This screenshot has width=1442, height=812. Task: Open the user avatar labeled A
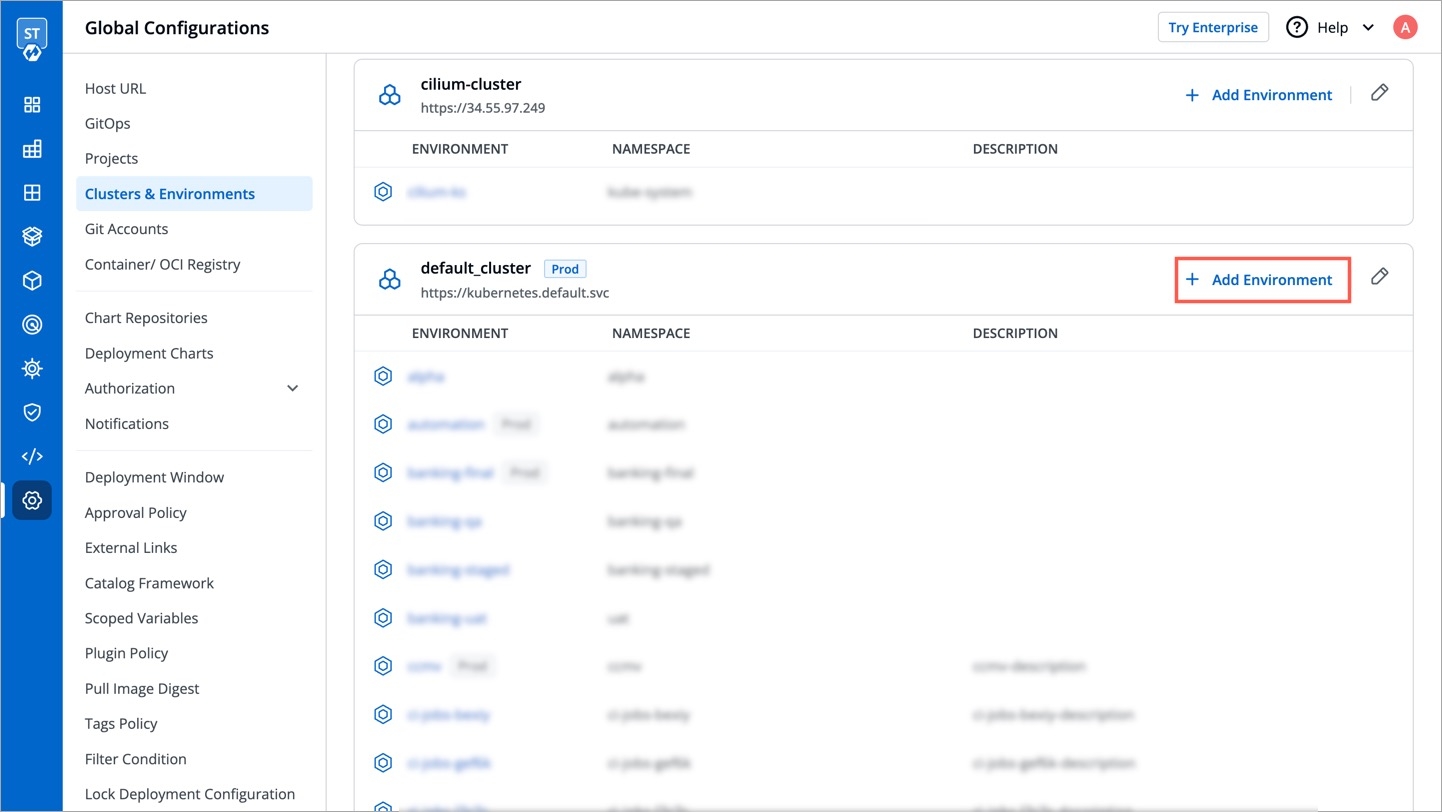click(x=1405, y=27)
